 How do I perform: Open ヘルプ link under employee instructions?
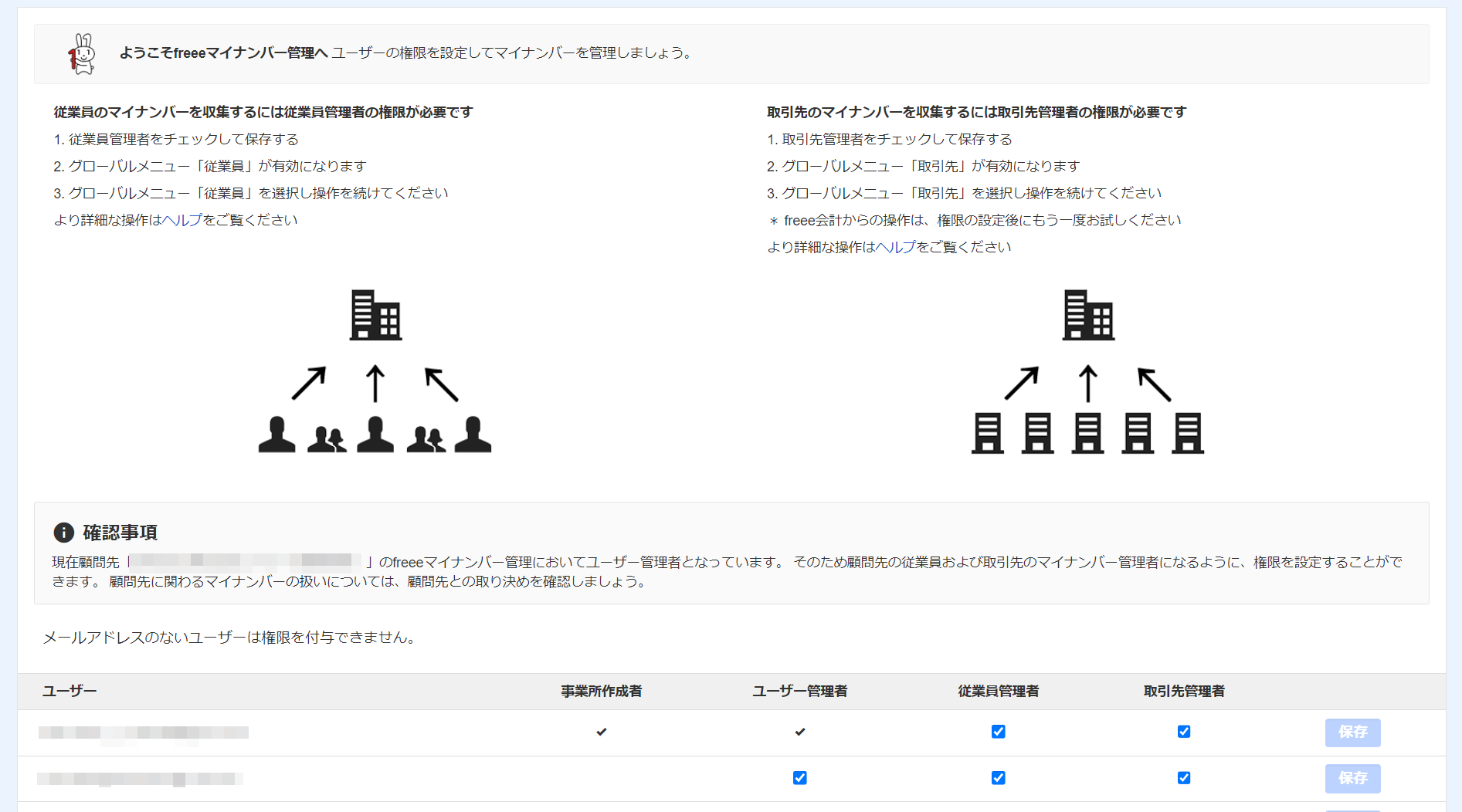tap(182, 220)
